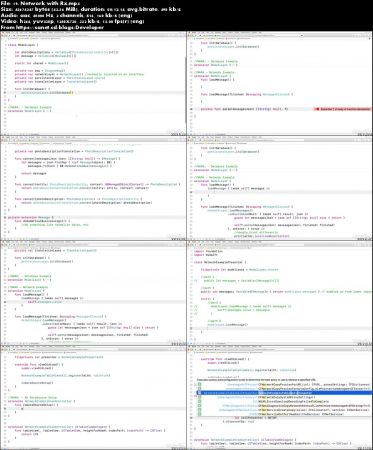Open the frame showing the shared singleton class declaration
This screenshot has width=373, height=450.
[93, 83]
